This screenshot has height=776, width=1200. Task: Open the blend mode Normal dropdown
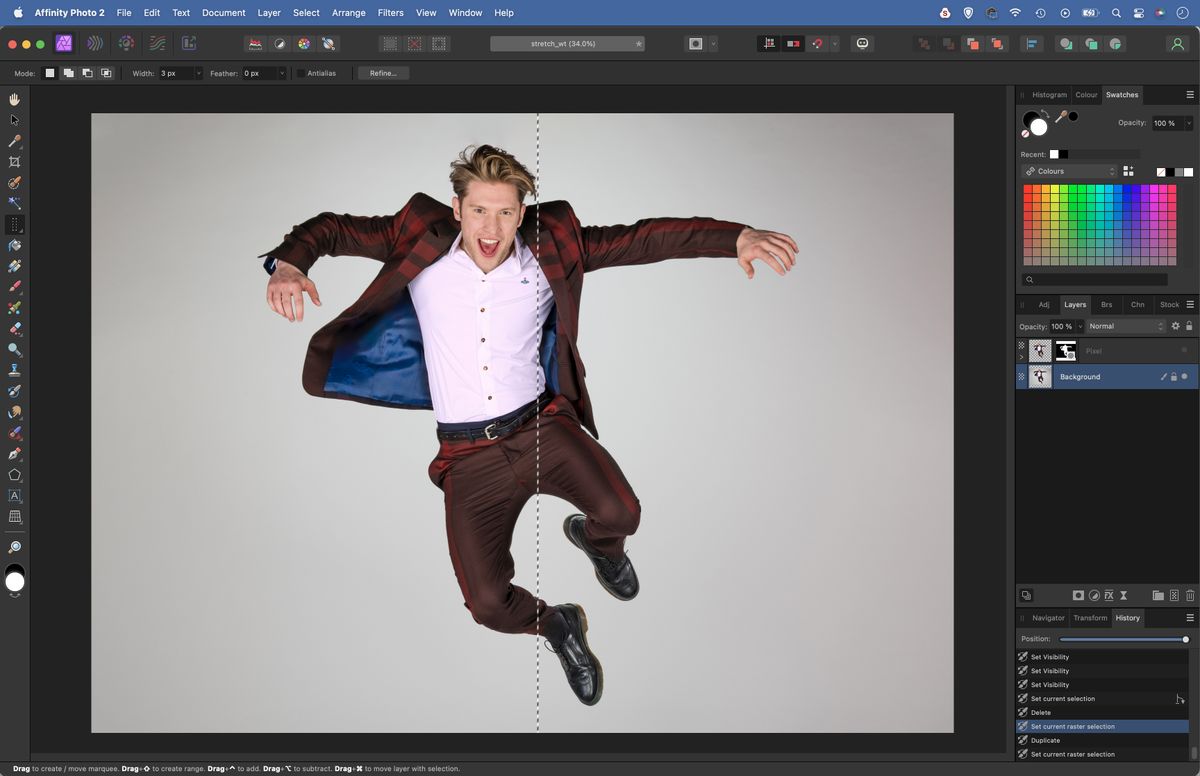(x=1125, y=326)
